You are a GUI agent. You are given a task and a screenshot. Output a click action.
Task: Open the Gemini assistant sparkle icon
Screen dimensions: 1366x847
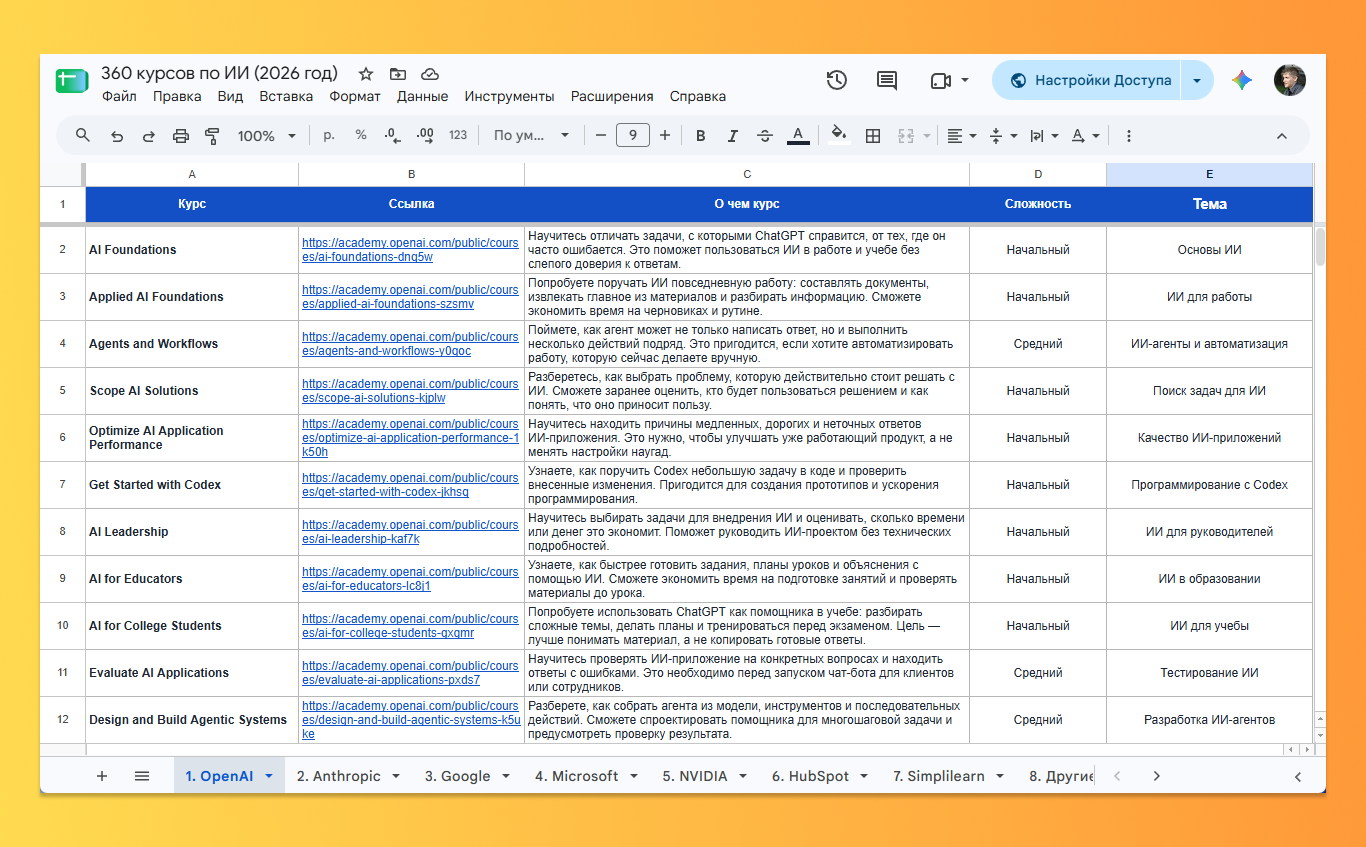tap(1242, 81)
